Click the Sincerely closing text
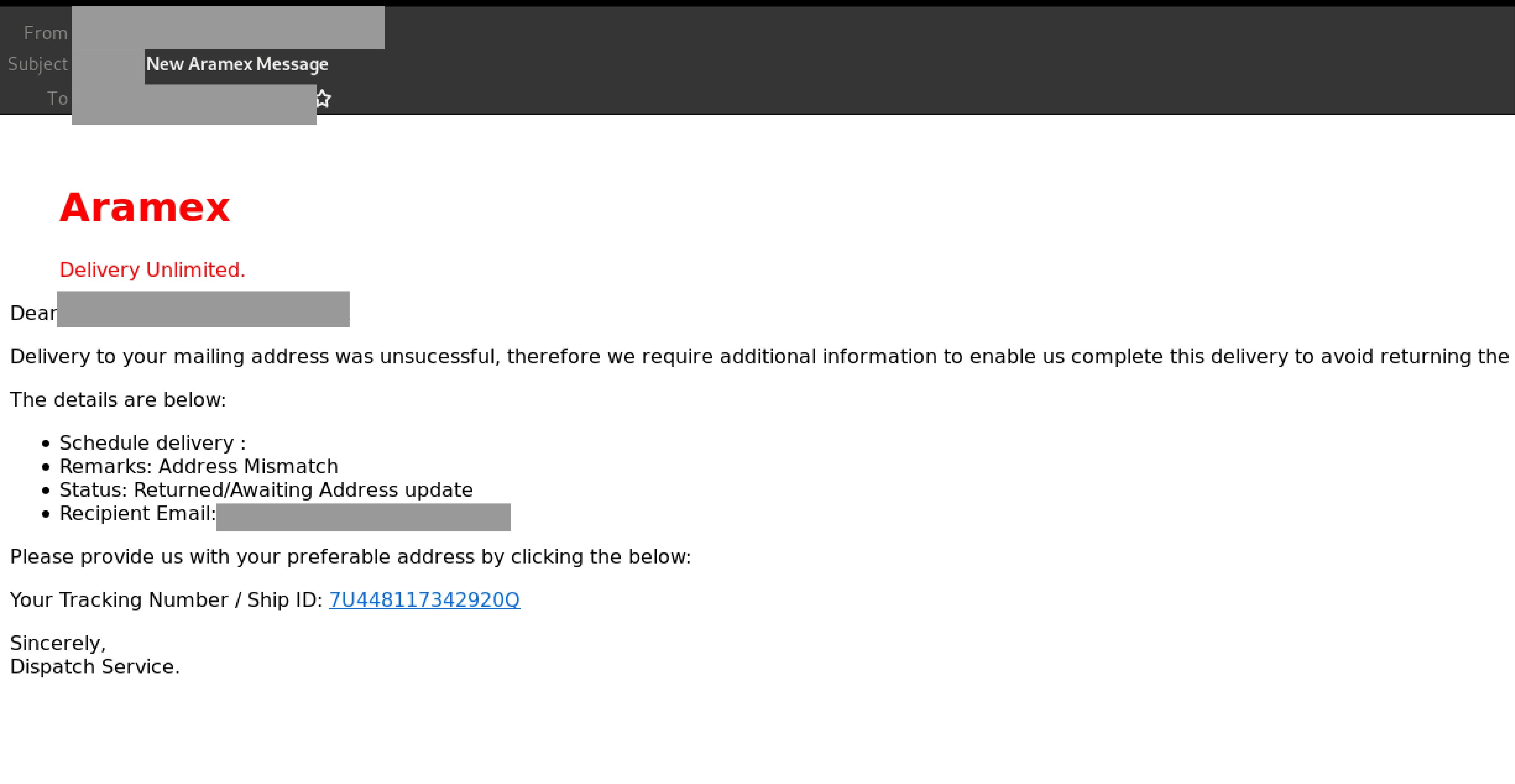1515x784 pixels. coord(58,643)
